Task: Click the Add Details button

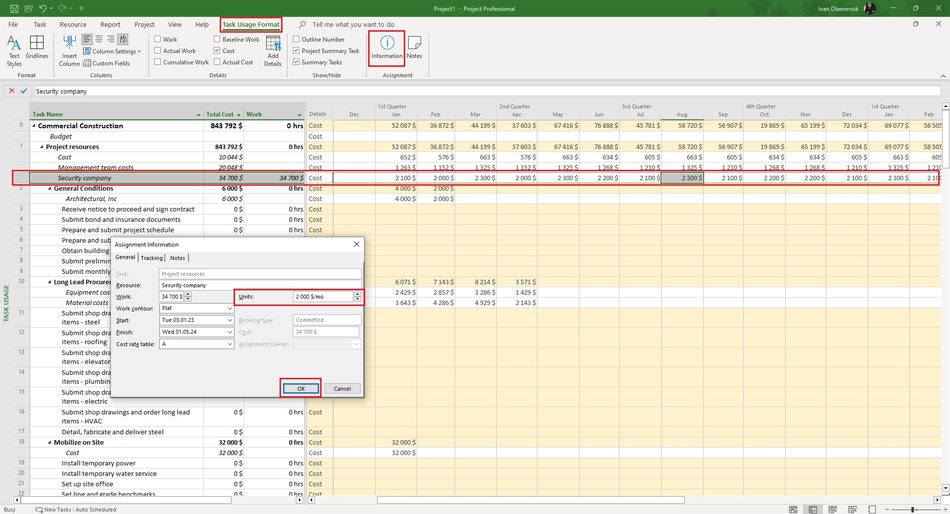Action: pos(273,51)
